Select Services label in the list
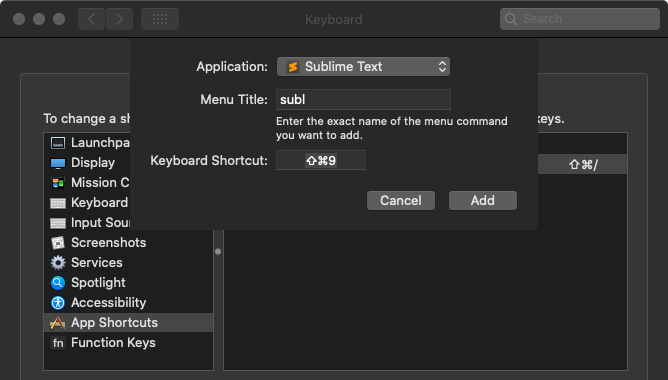 pyautogui.click(x=97, y=263)
